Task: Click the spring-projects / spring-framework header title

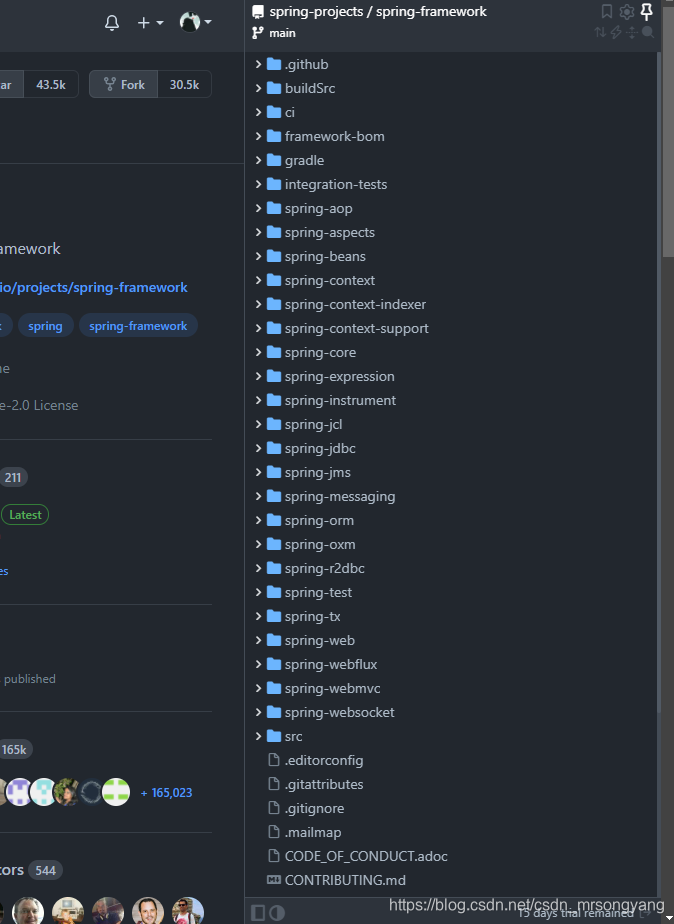Action: tap(378, 12)
